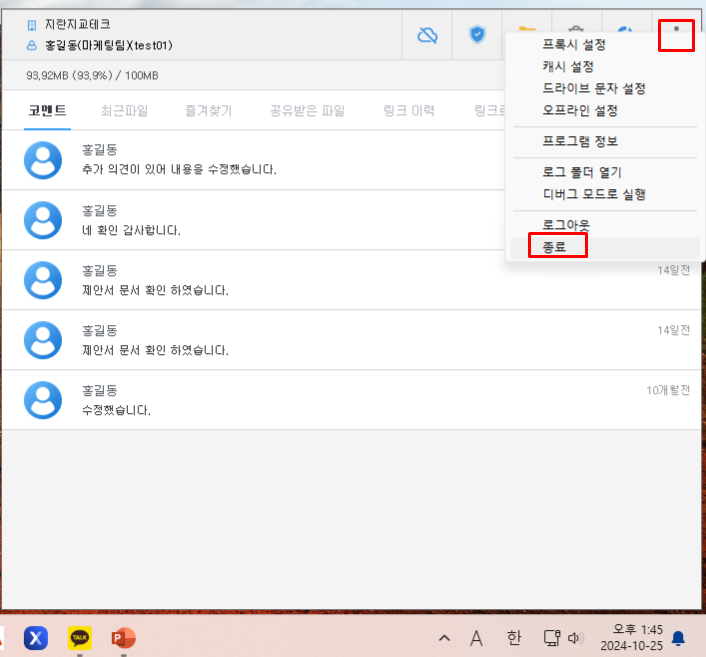This screenshot has height=657, width=706.
Task: Open the notification bell in system tray
Action: click(x=678, y=637)
